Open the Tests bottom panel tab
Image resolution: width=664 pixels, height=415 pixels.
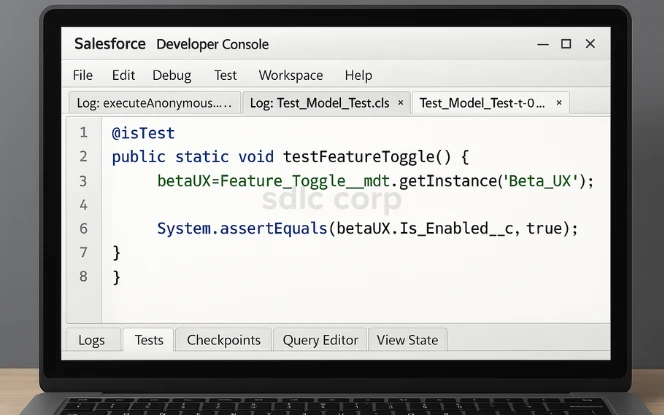click(x=149, y=340)
